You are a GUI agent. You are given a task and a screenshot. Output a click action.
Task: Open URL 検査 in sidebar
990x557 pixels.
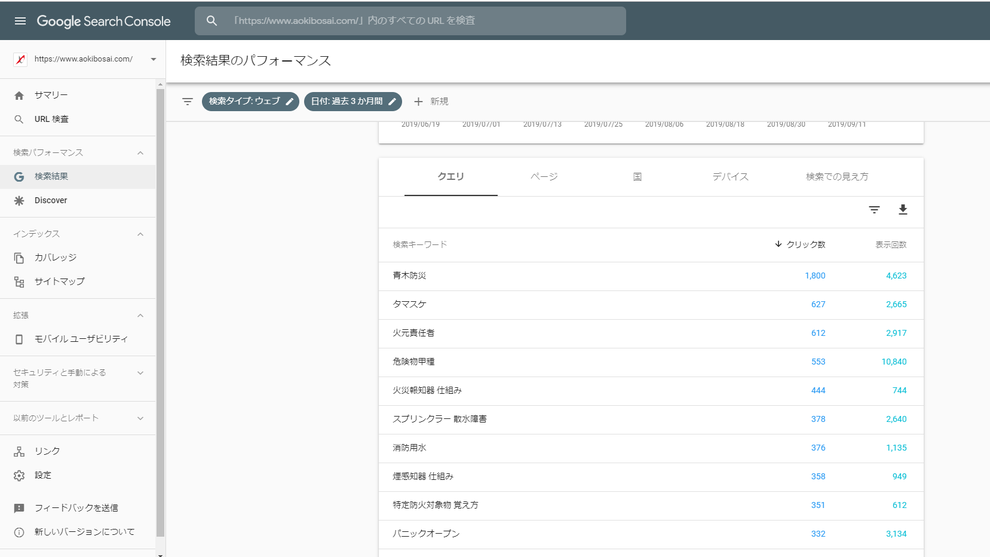pos(51,119)
